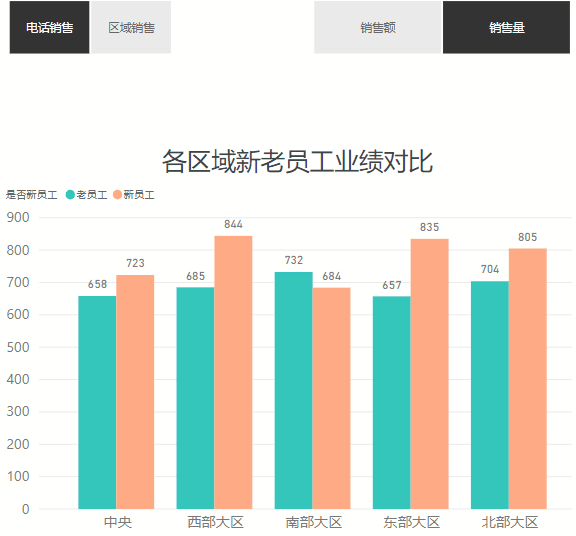The width and height of the screenshot is (576, 536).
Task: Select the orange 西部大区 bar labeled 844
Action: pos(233,372)
